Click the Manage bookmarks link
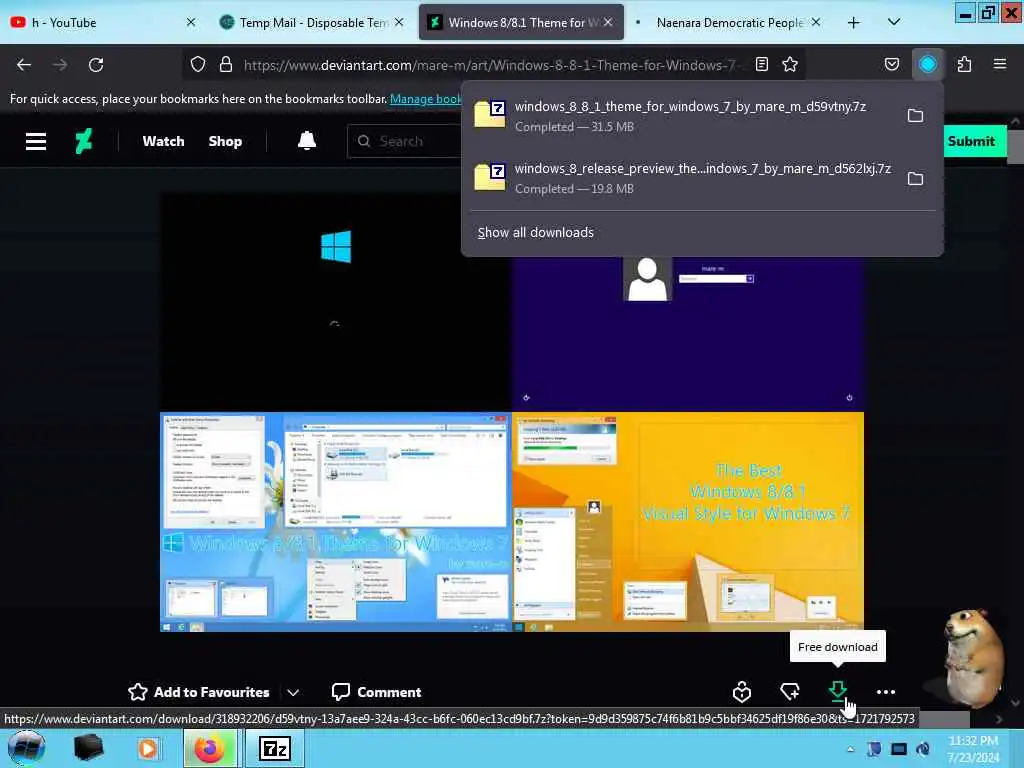Viewport: 1024px width, 768px height. click(x=426, y=99)
